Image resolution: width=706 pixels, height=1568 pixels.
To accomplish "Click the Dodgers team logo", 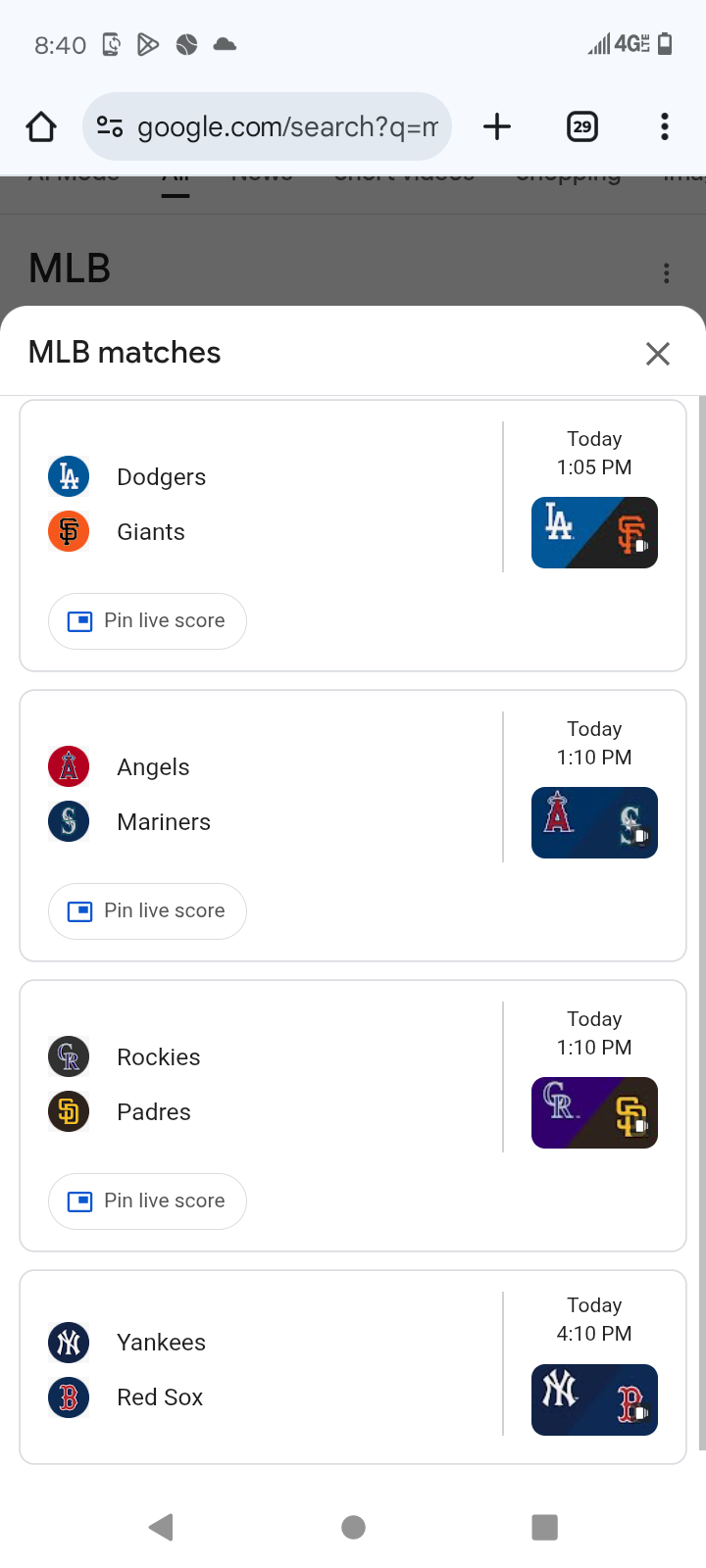I will 69,476.
